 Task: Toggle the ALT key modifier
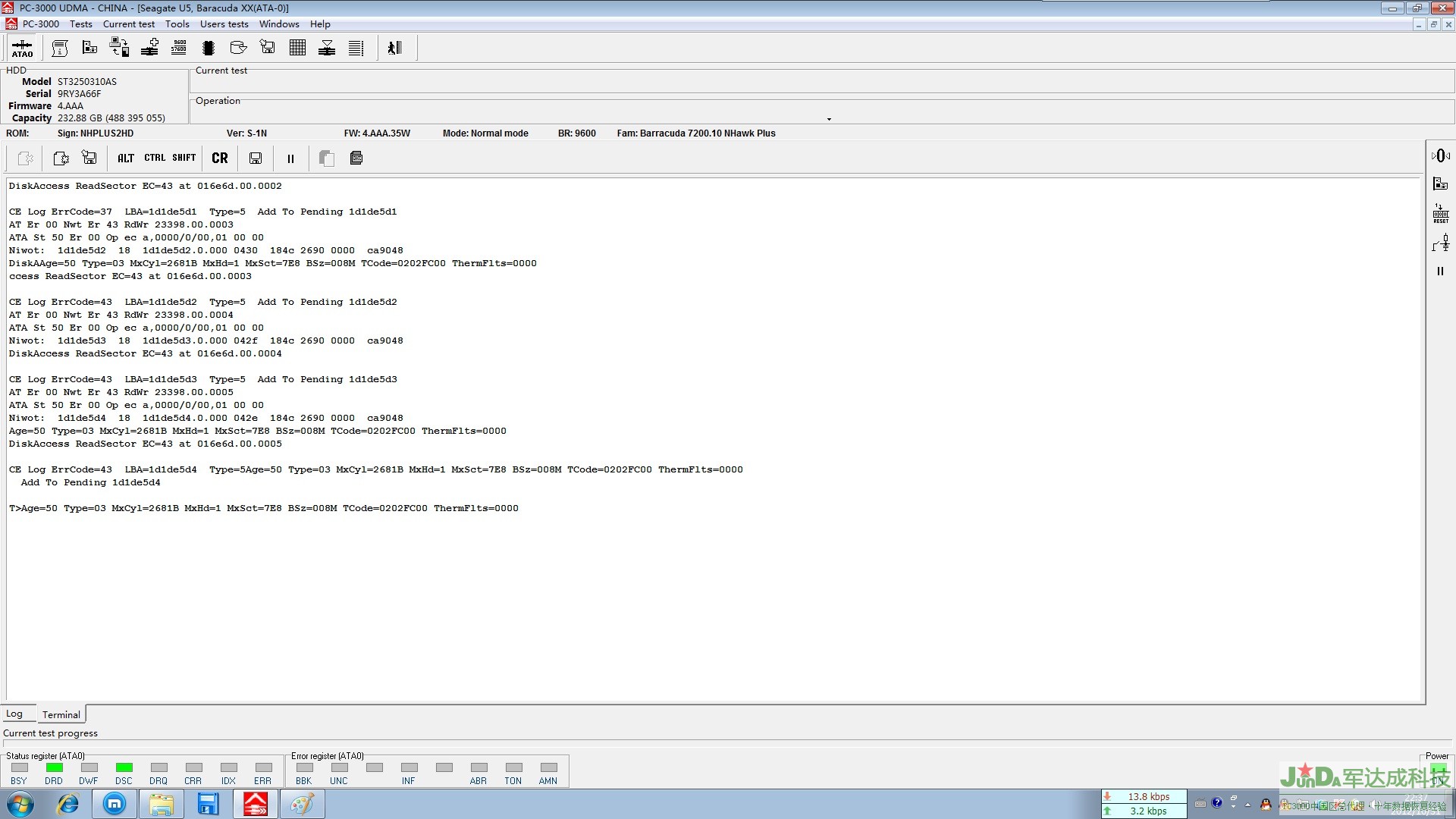[126, 158]
